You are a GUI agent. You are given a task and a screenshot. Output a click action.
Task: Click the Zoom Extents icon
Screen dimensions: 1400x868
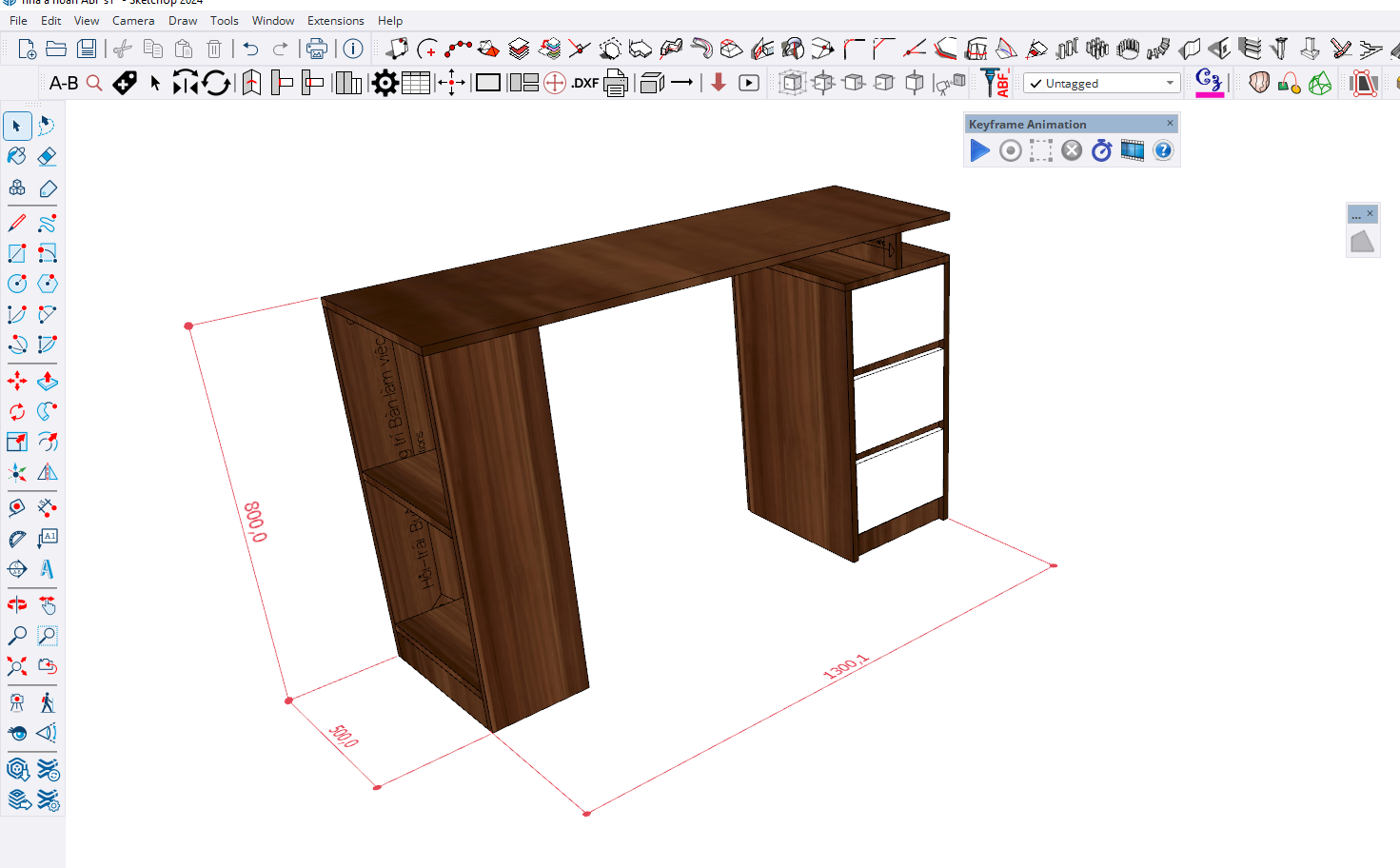pos(17,666)
